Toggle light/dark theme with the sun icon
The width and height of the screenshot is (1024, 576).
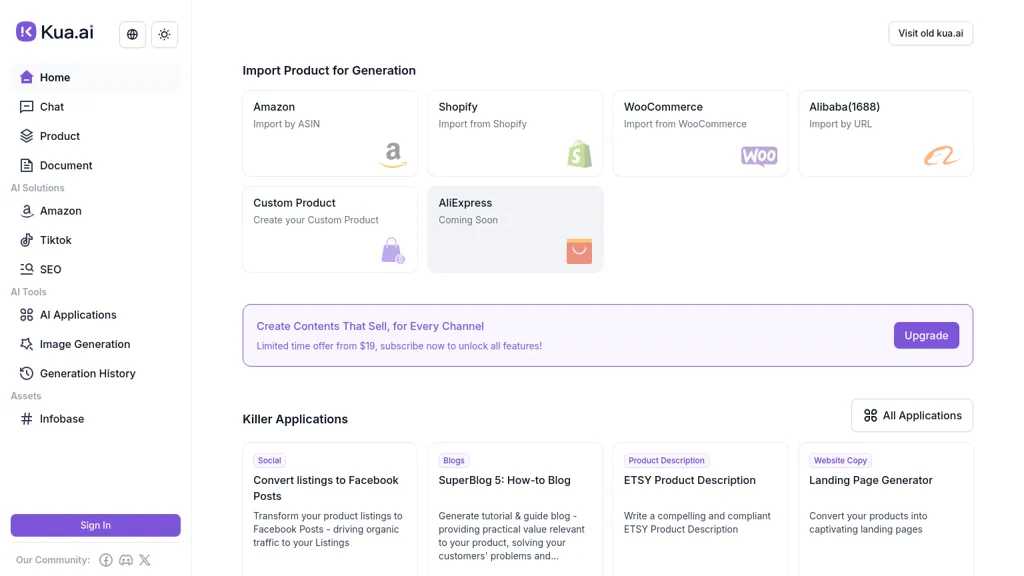[164, 33]
